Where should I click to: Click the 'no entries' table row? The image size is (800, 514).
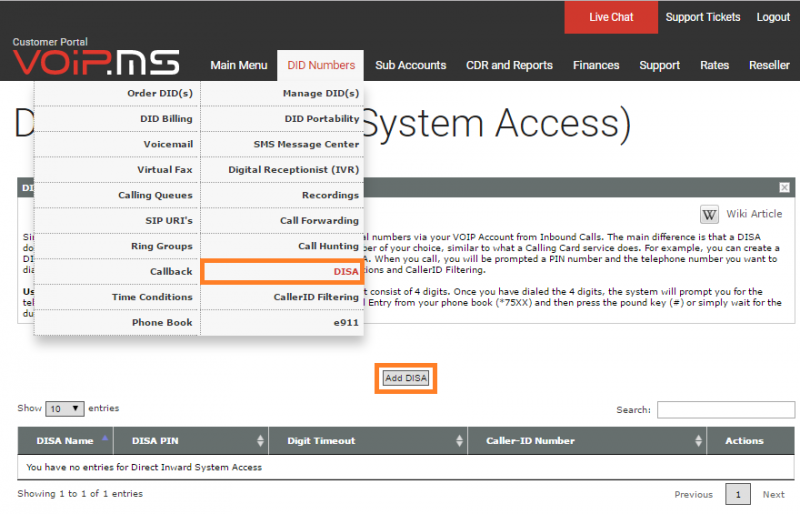(406, 467)
